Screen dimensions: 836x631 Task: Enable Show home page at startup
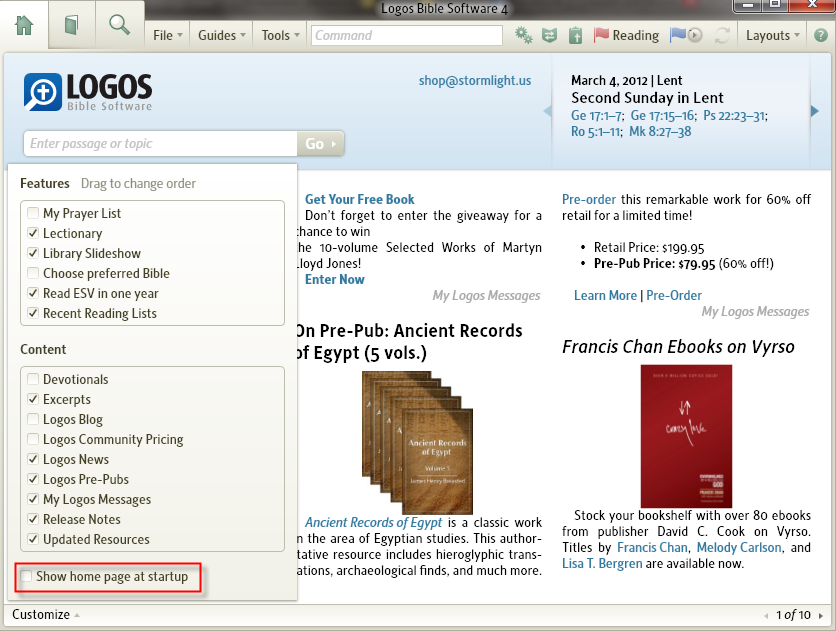click(x=26, y=576)
